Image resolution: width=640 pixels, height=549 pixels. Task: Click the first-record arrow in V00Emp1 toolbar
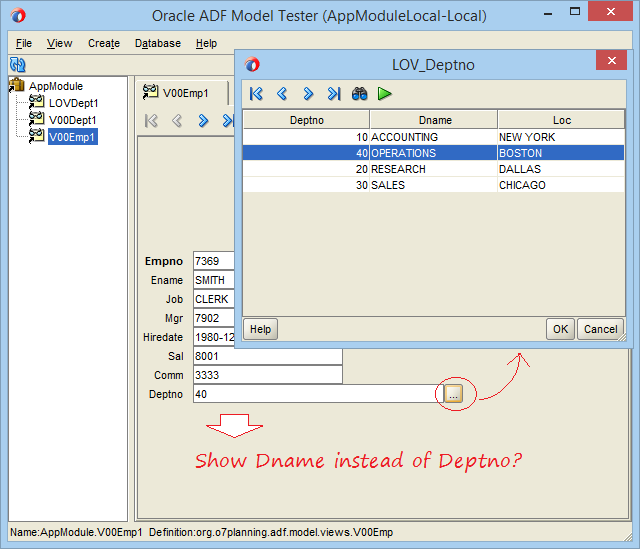[151, 121]
